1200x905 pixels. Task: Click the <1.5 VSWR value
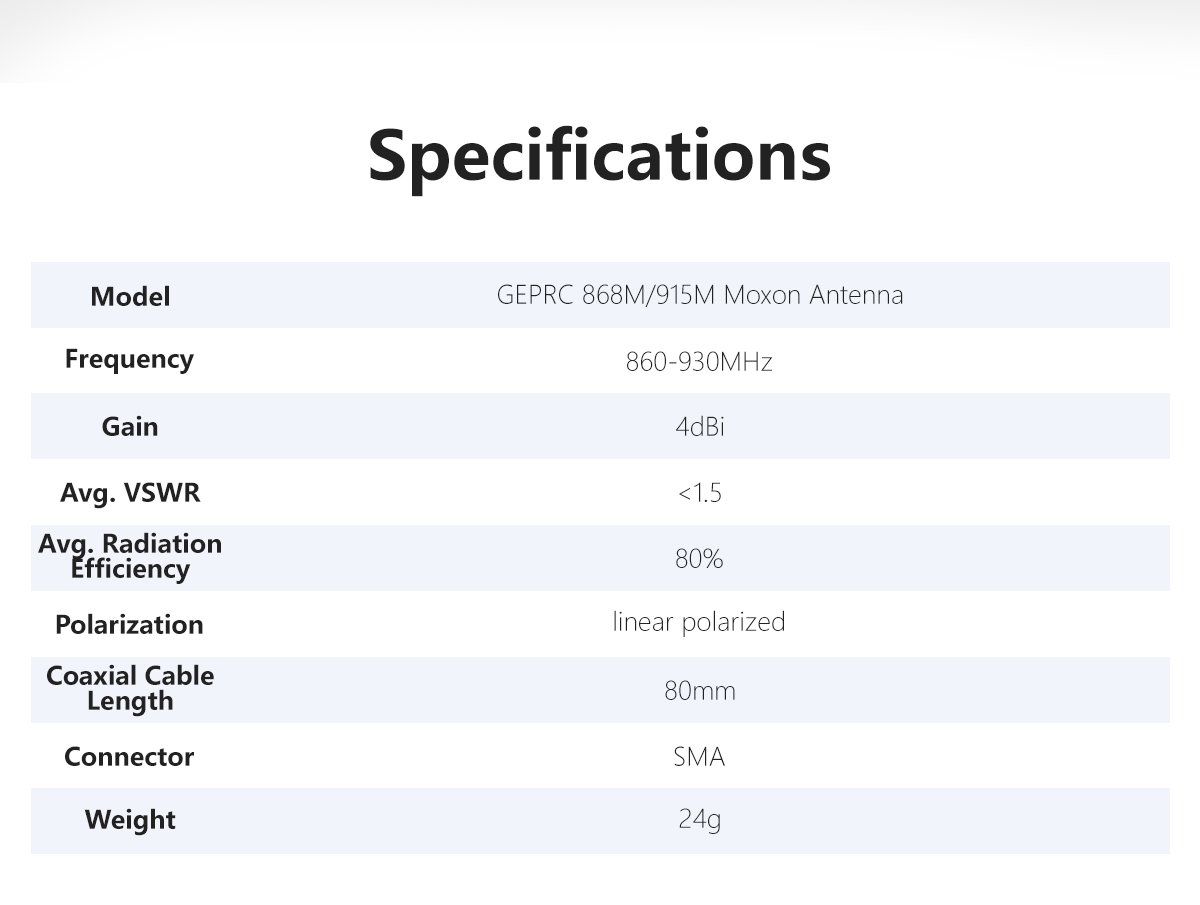(699, 493)
